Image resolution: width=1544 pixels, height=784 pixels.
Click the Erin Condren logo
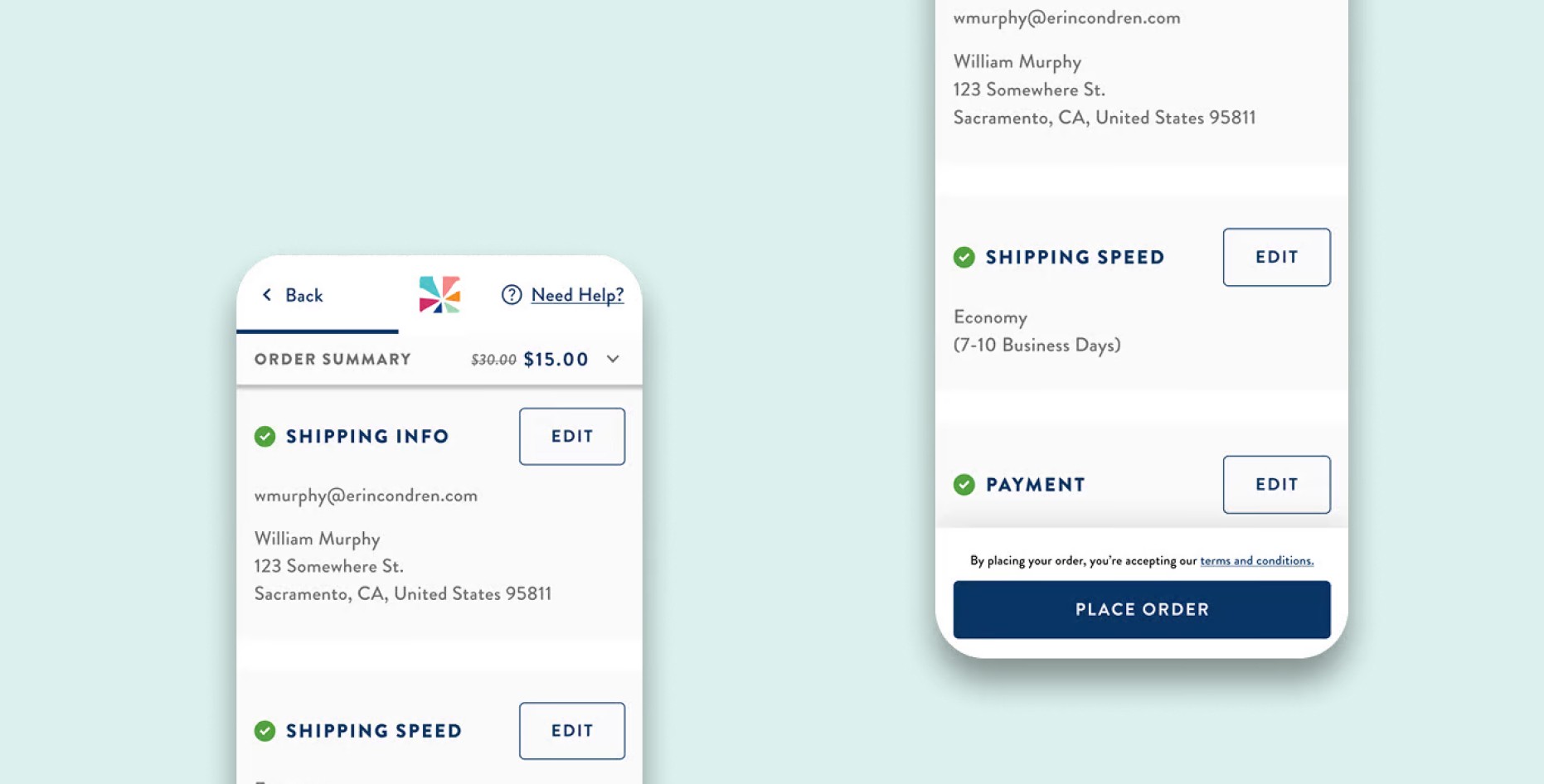(x=439, y=294)
